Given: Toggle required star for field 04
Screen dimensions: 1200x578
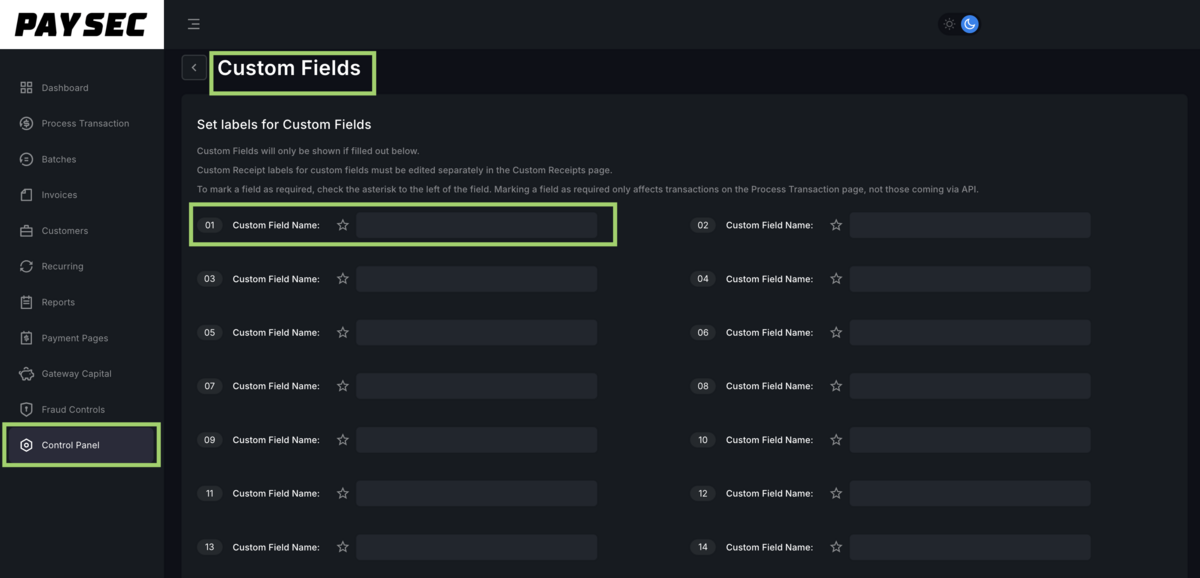Looking at the screenshot, I should 836,279.
